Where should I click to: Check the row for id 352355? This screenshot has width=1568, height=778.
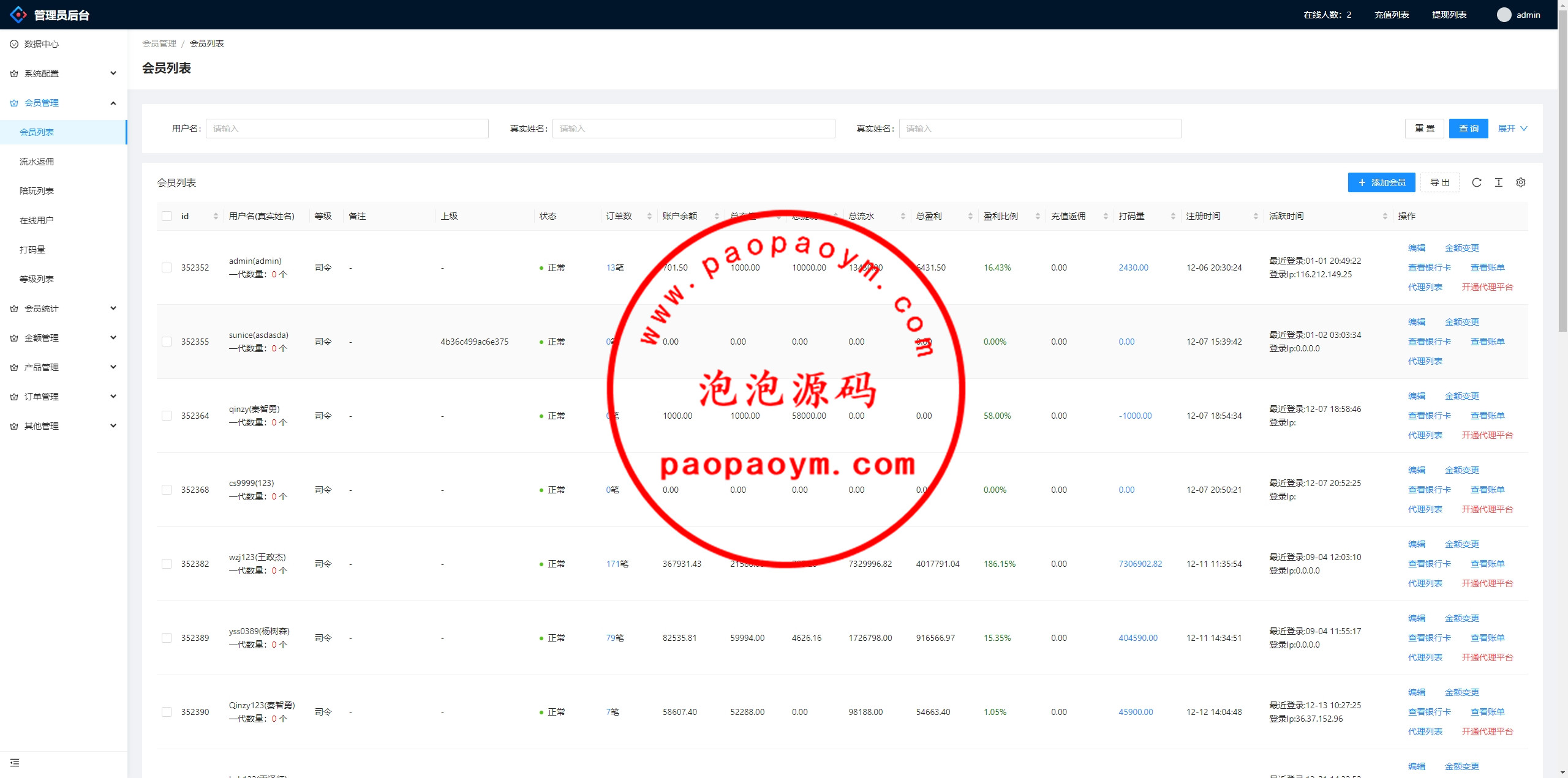(x=167, y=342)
